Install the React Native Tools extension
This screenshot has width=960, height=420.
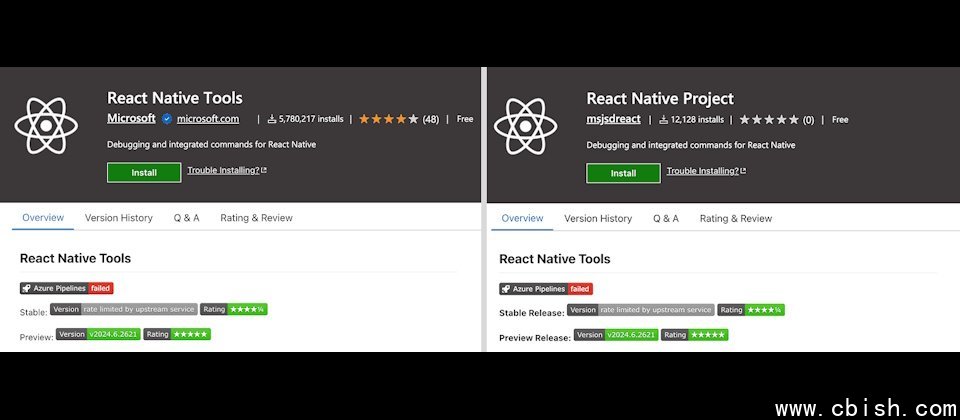pos(144,172)
